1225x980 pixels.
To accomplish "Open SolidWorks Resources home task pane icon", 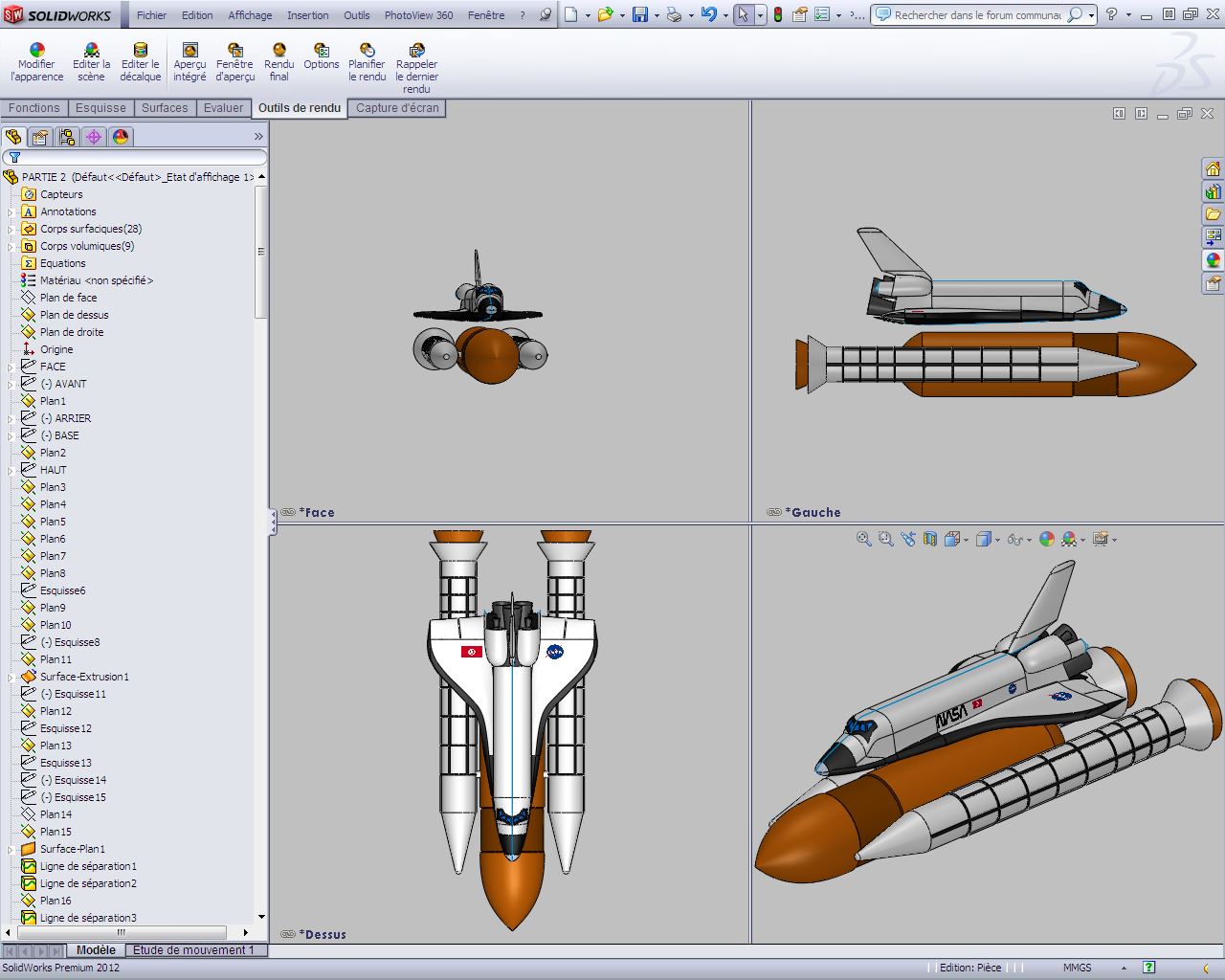I will click(x=1213, y=169).
